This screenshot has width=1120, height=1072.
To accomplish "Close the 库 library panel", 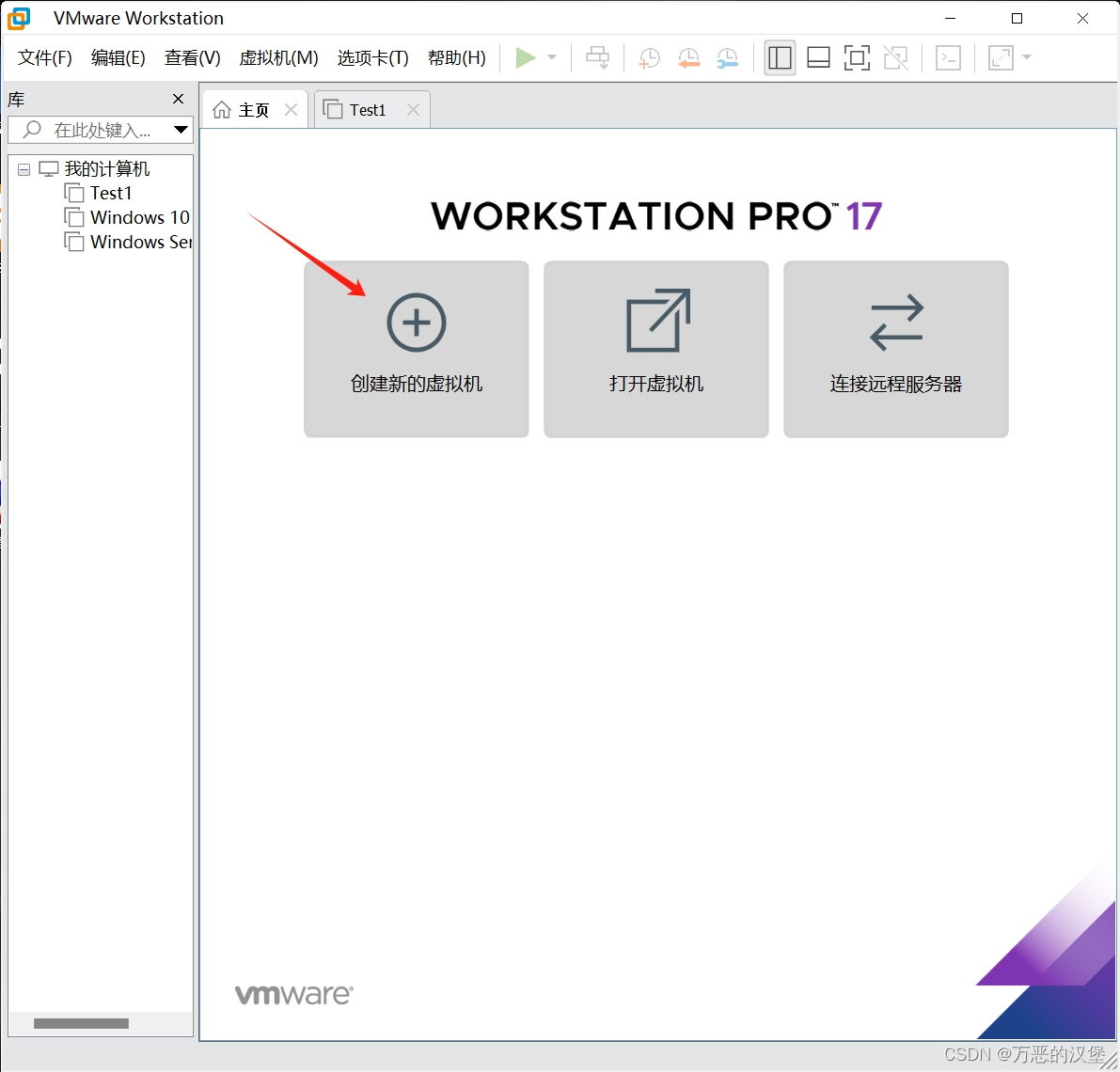I will 179,99.
